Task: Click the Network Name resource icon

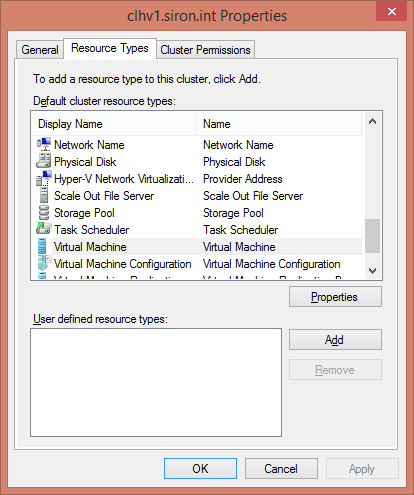Action: click(x=44, y=144)
